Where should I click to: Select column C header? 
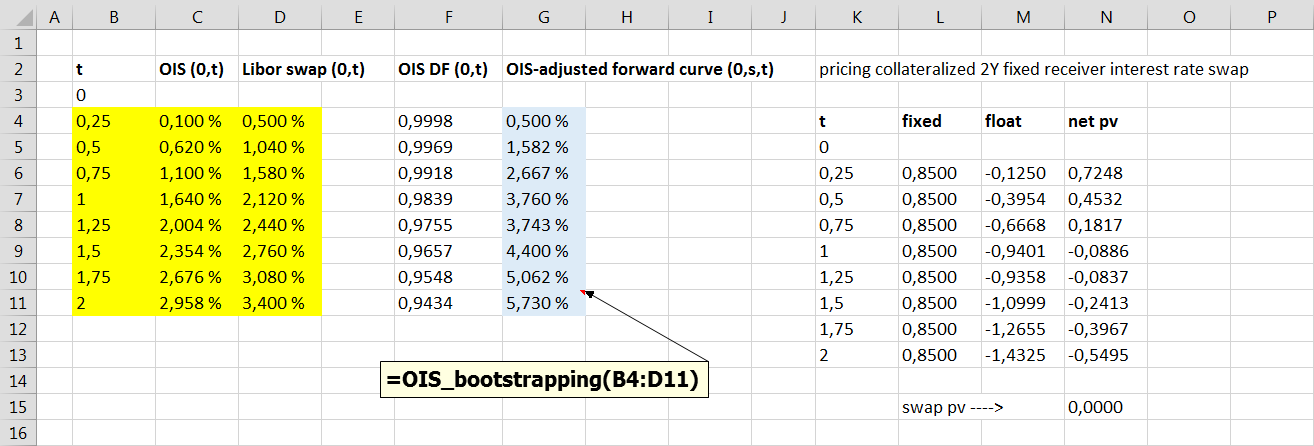click(196, 16)
